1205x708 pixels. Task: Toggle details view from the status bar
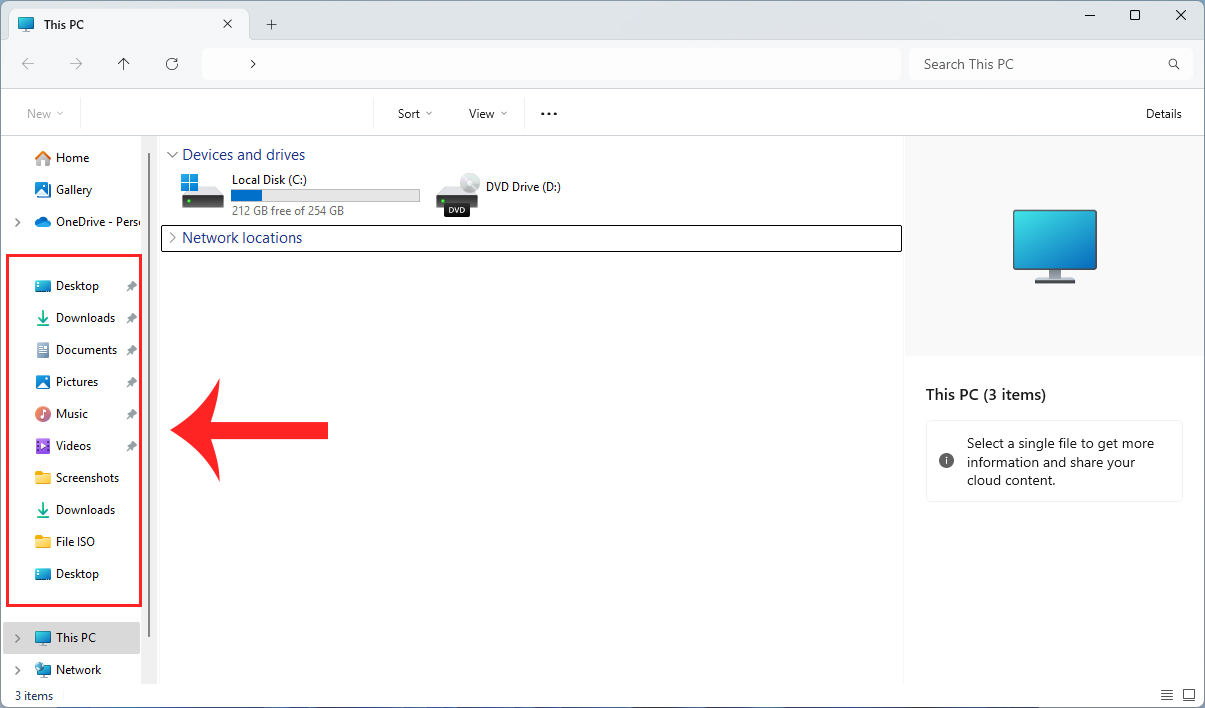[1167, 694]
